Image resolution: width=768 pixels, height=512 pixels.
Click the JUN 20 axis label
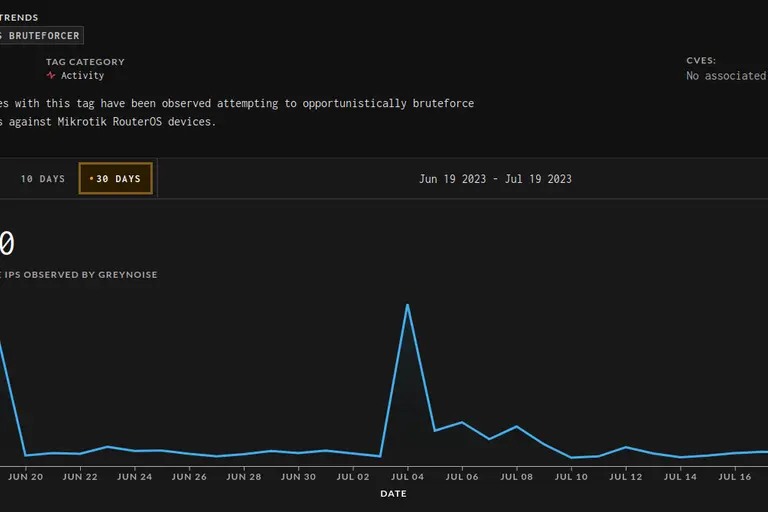click(x=25, y=477)
